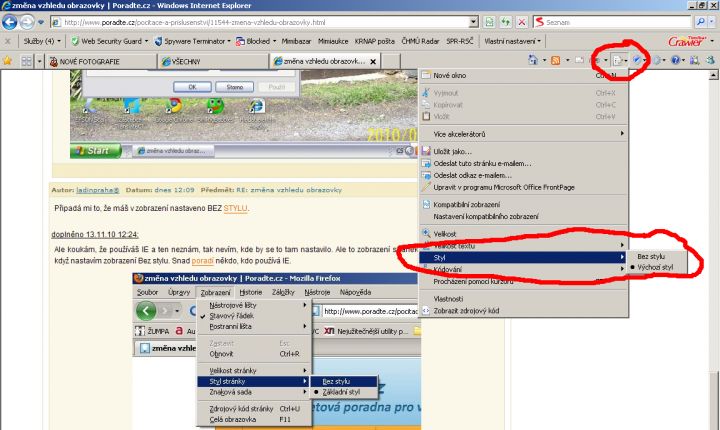Follow the orange 'poradí' link
720x430 pixels.
[202, 260]
